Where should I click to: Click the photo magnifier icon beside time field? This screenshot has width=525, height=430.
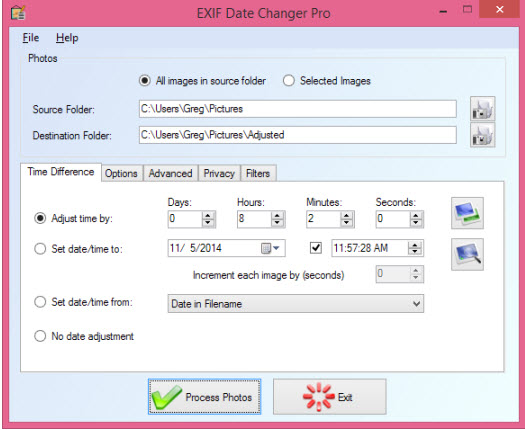point(467,254)
